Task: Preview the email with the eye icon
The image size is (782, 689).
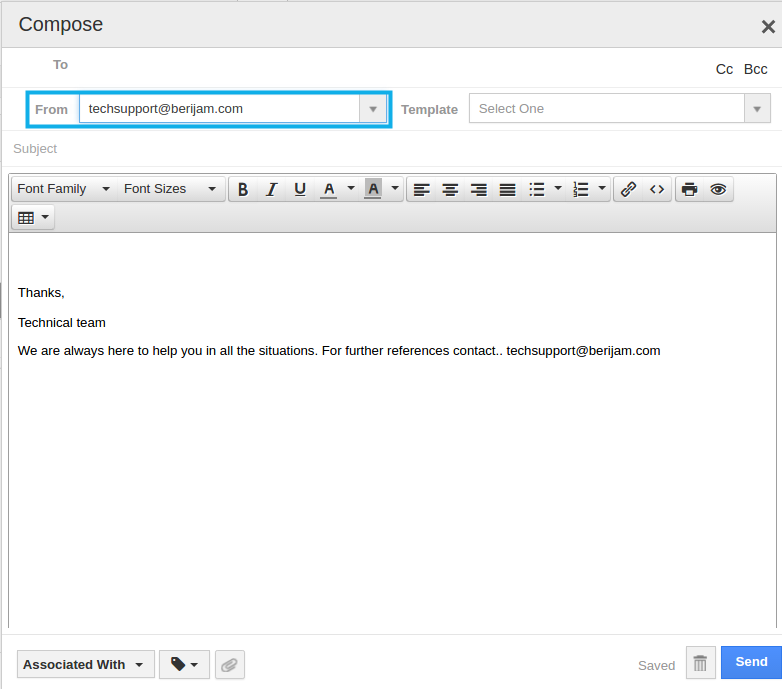Action: click(718, 189)
